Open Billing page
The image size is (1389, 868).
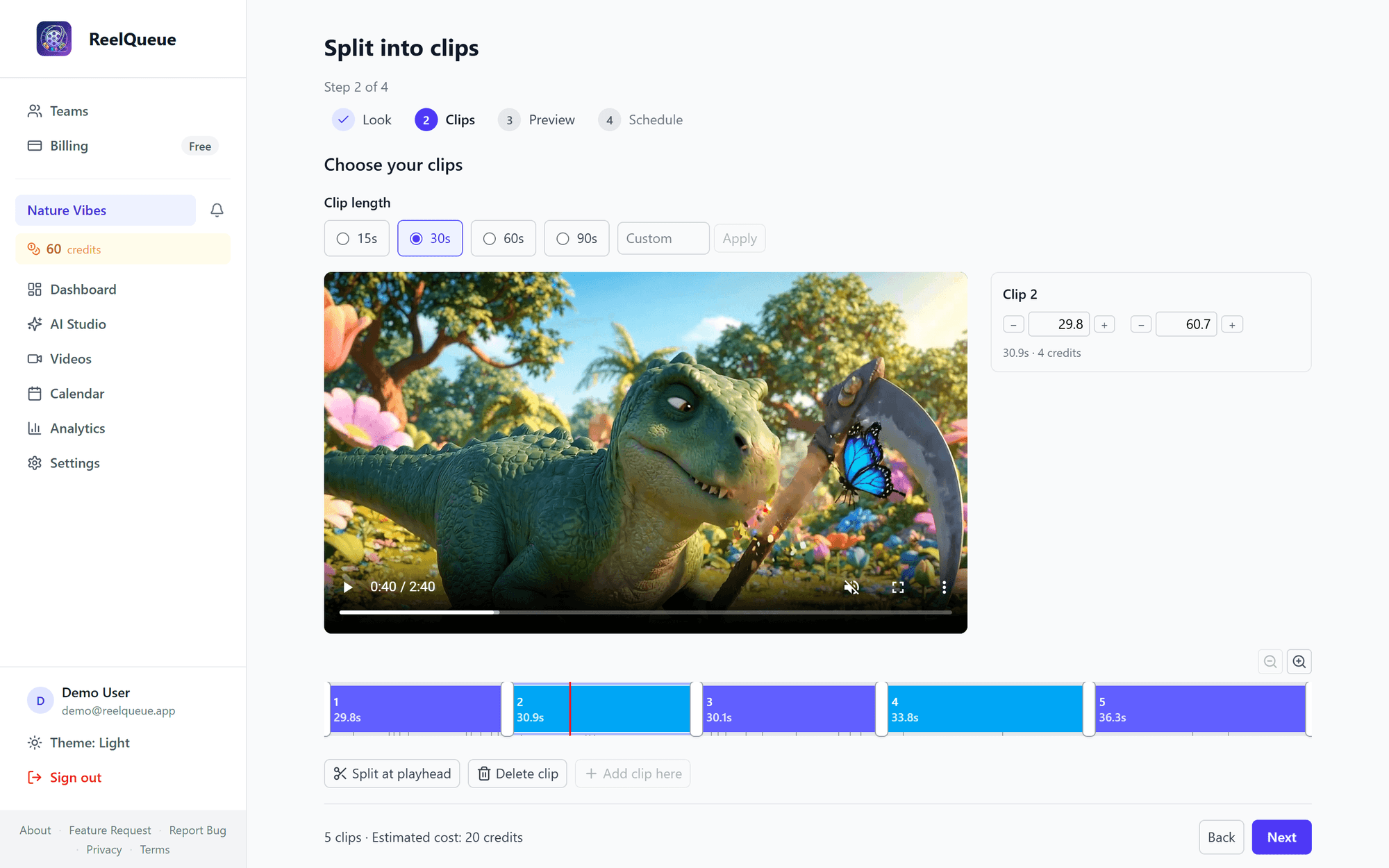(x=123, y=146)
